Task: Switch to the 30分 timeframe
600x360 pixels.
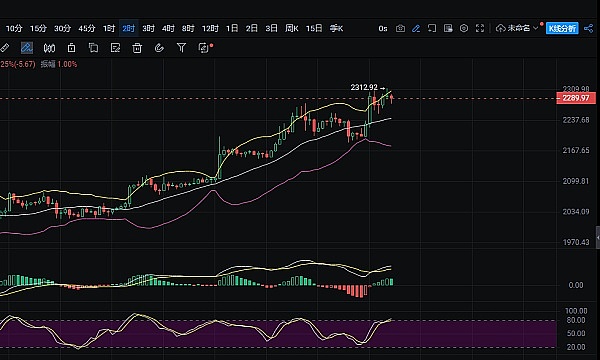Action: [62, 28]
